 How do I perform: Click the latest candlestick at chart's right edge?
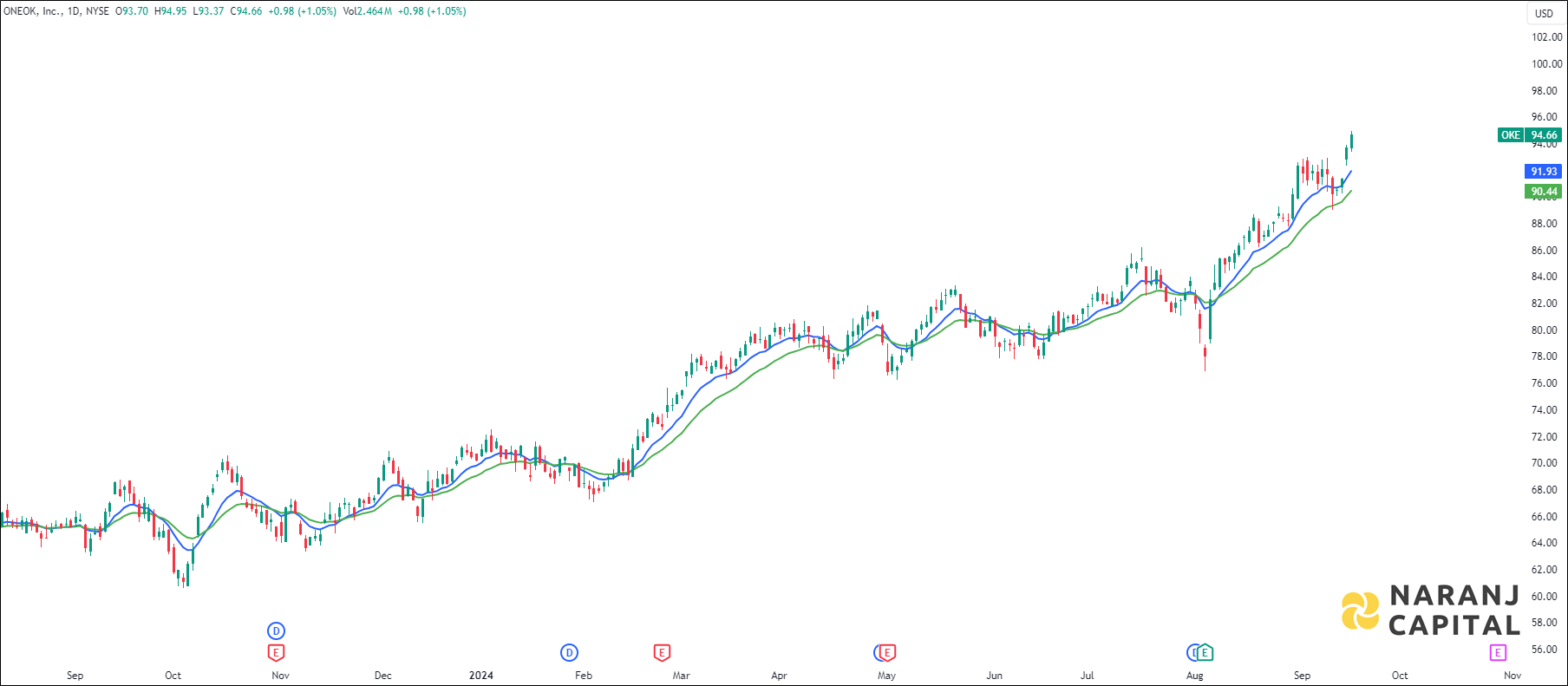click(1351, 141)
